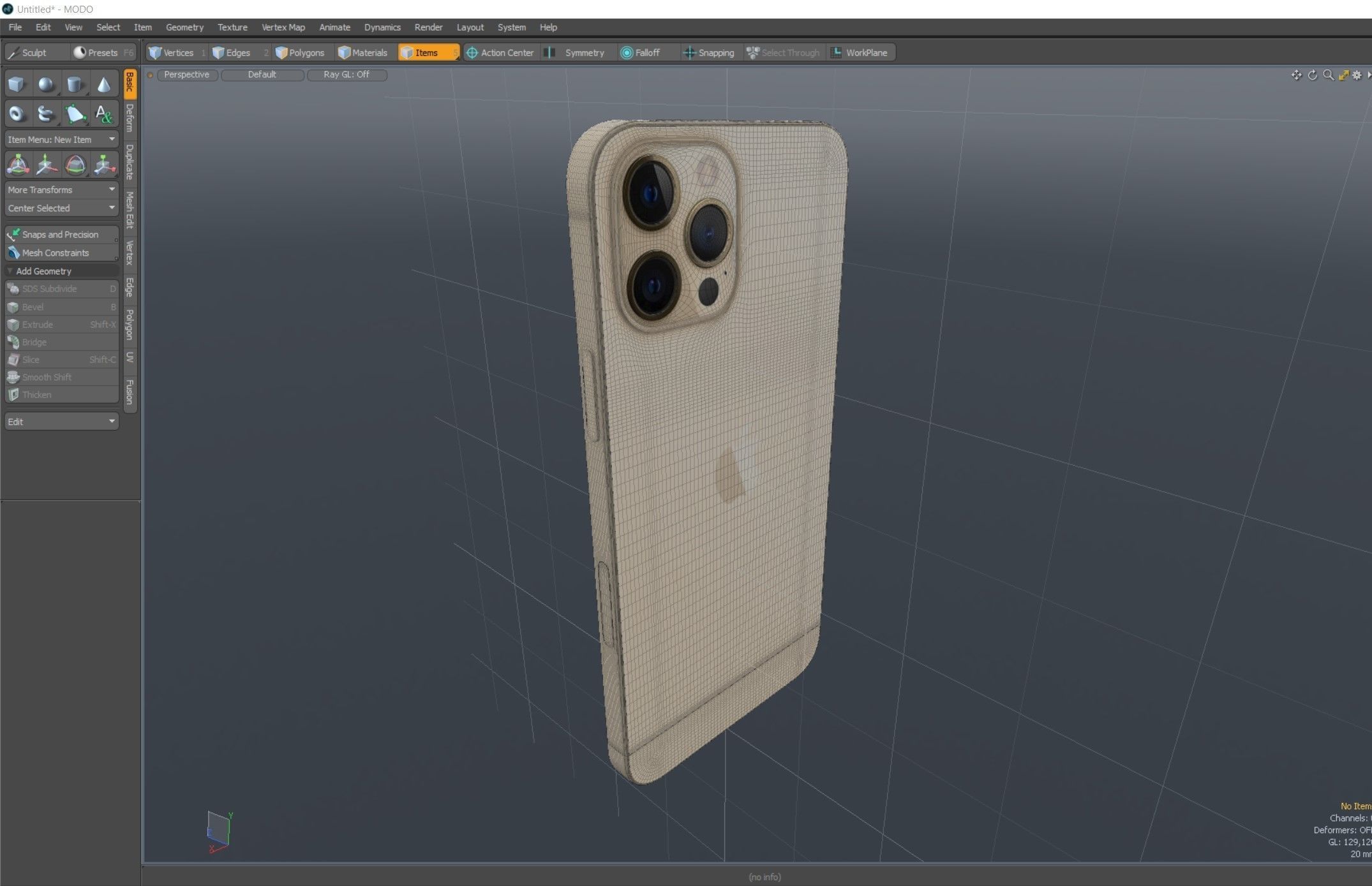This screenshot has height=886, width=1372.
Task: Click the Thicken tool
Action: click(61, 395)
